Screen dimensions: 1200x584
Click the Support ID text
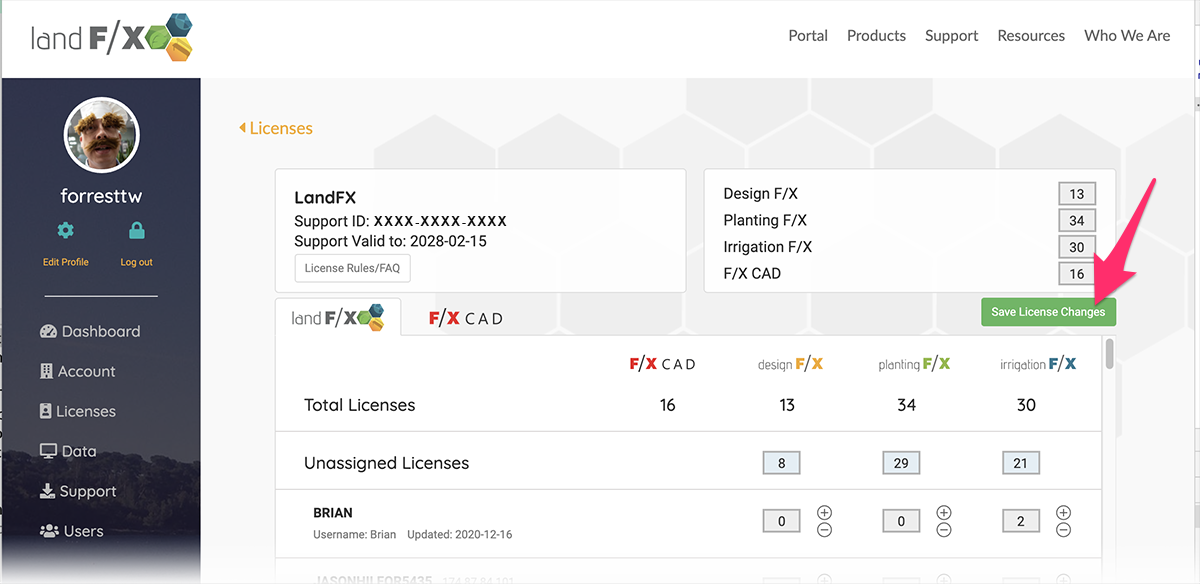400,221
